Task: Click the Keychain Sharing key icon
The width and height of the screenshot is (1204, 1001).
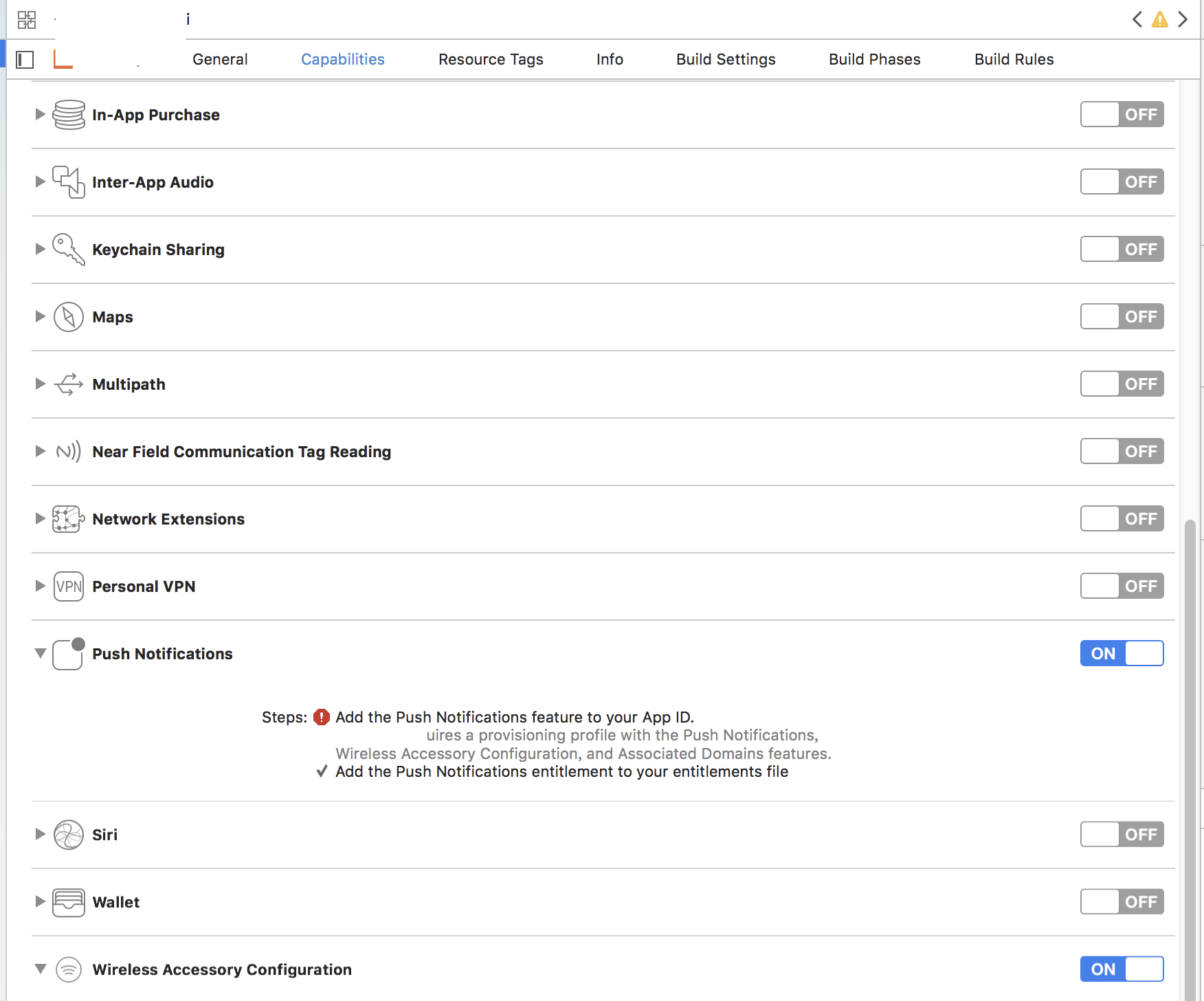Action: tap(69, 249)
